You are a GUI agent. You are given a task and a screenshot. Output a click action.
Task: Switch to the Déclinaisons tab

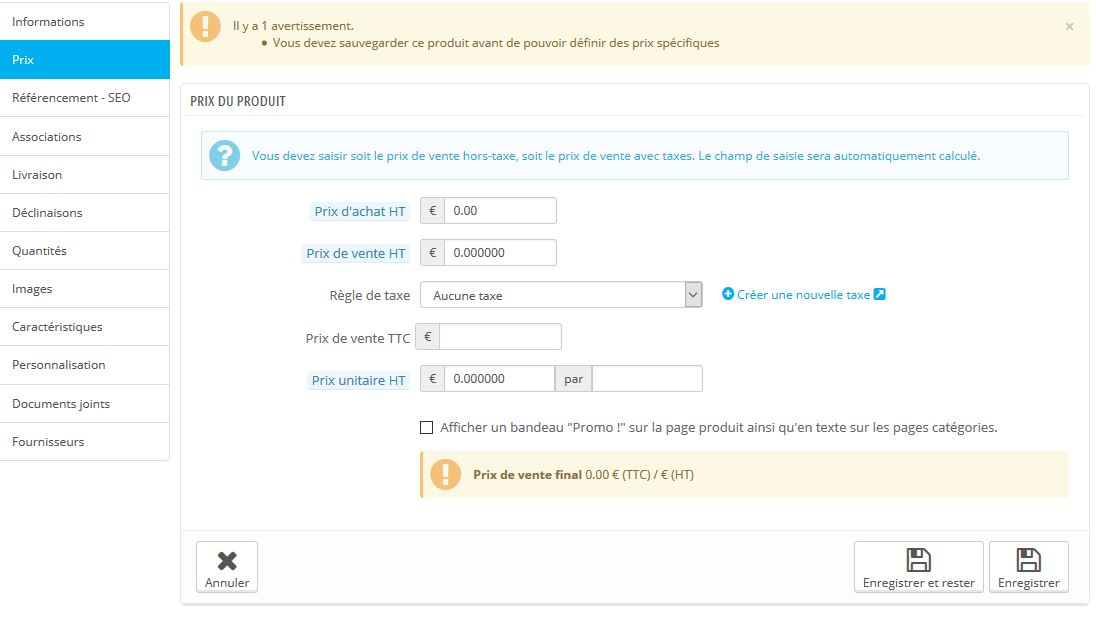[x=47, y=212]
